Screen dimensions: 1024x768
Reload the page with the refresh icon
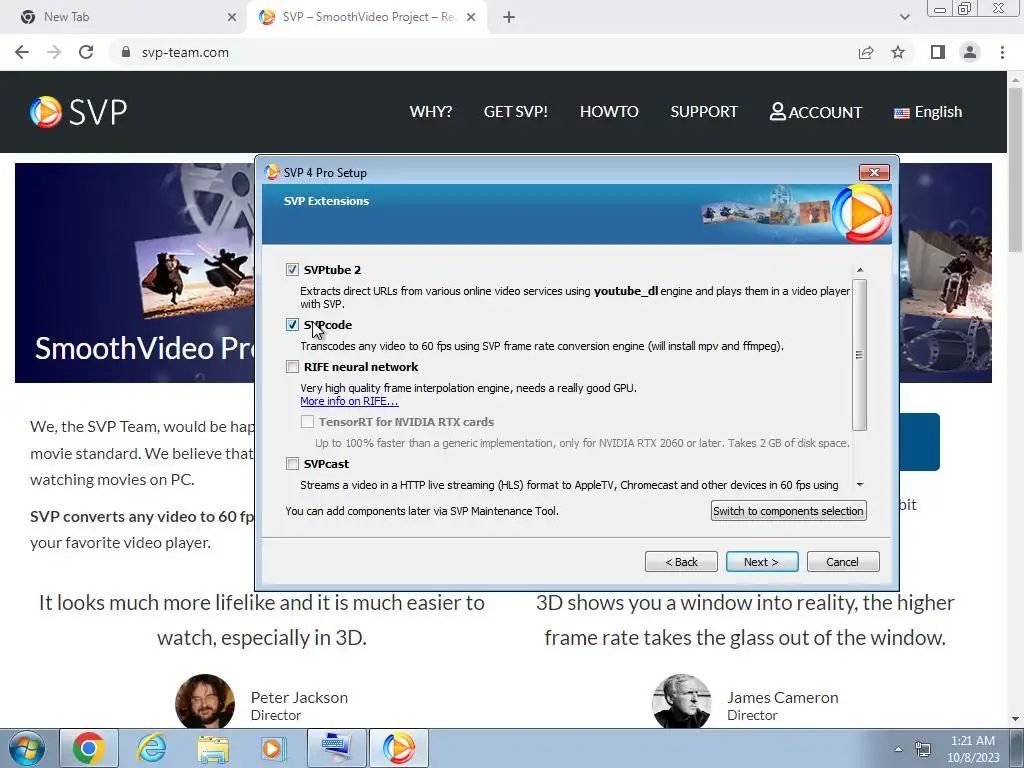coord(86,52)
